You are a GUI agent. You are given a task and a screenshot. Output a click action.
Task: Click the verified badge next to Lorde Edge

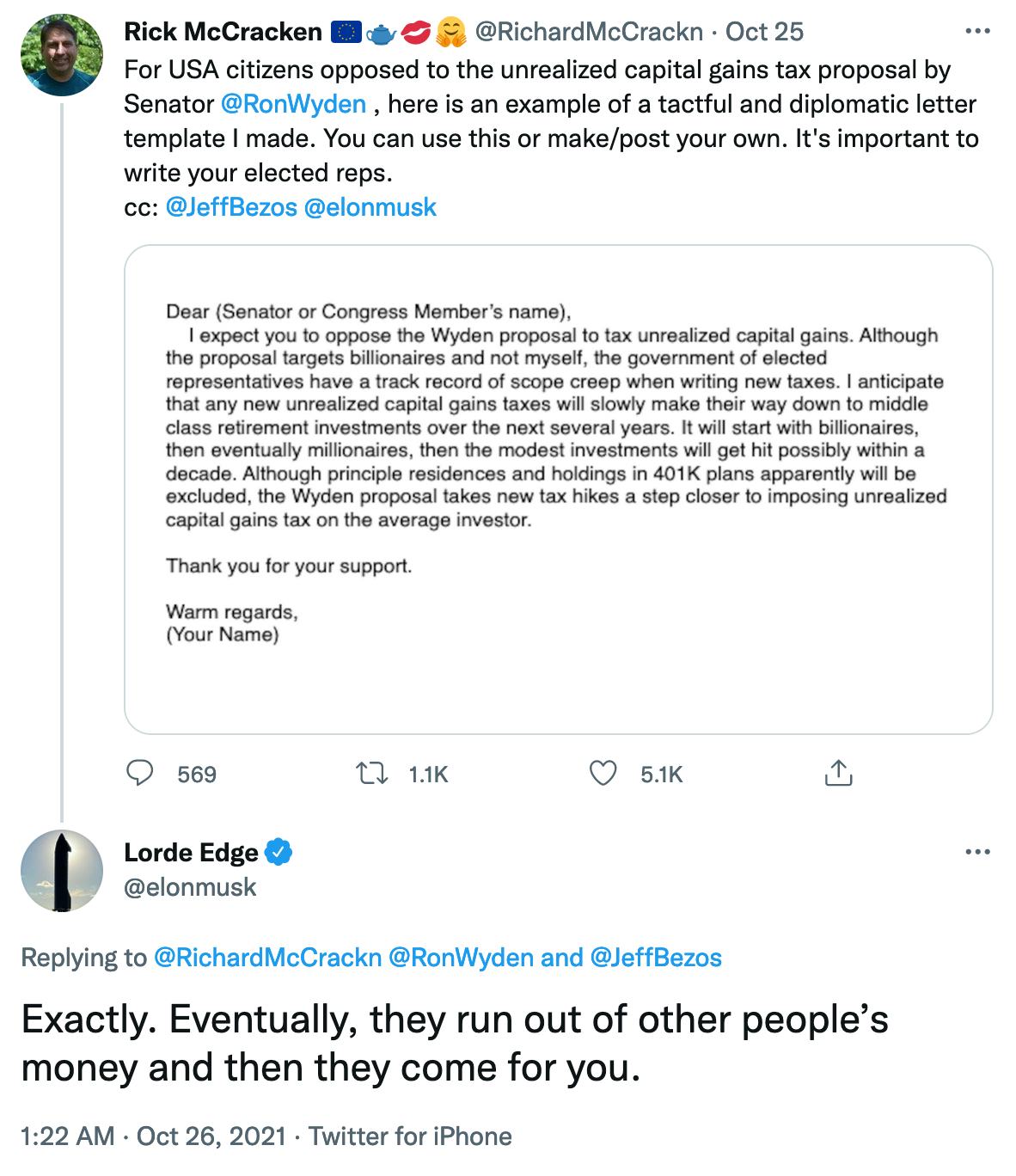(x=278, y=852)
